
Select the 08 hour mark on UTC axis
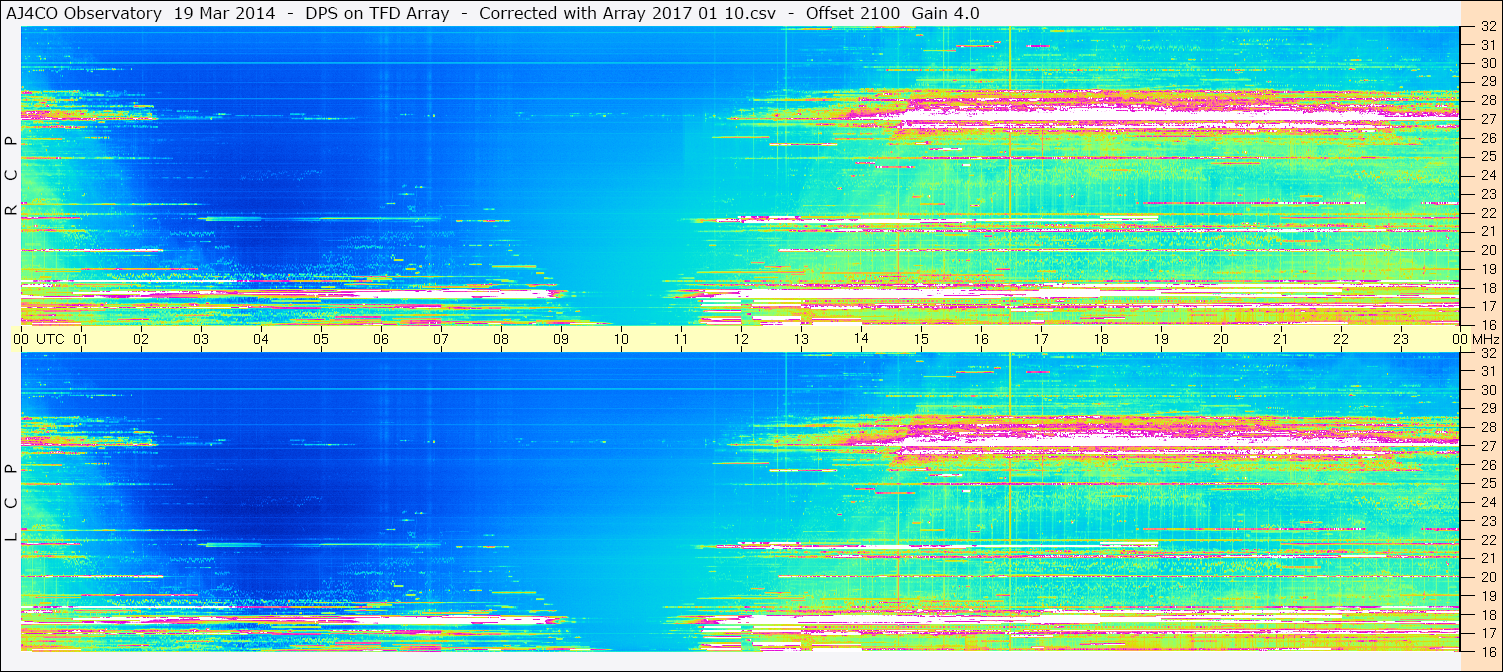pyautogui.click(x=501, y=339)
